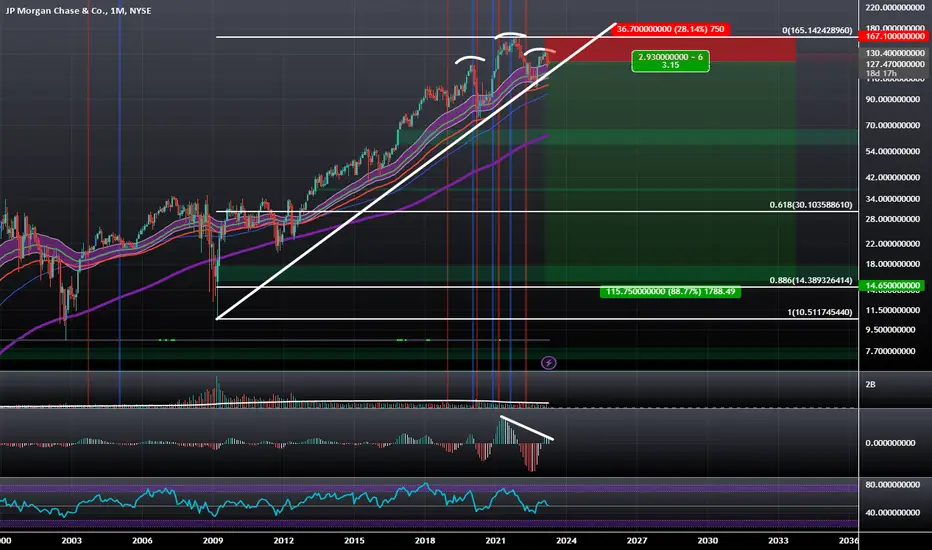
Task: Click the 90.000000000 price axis value
Action: tap(893, 99)
